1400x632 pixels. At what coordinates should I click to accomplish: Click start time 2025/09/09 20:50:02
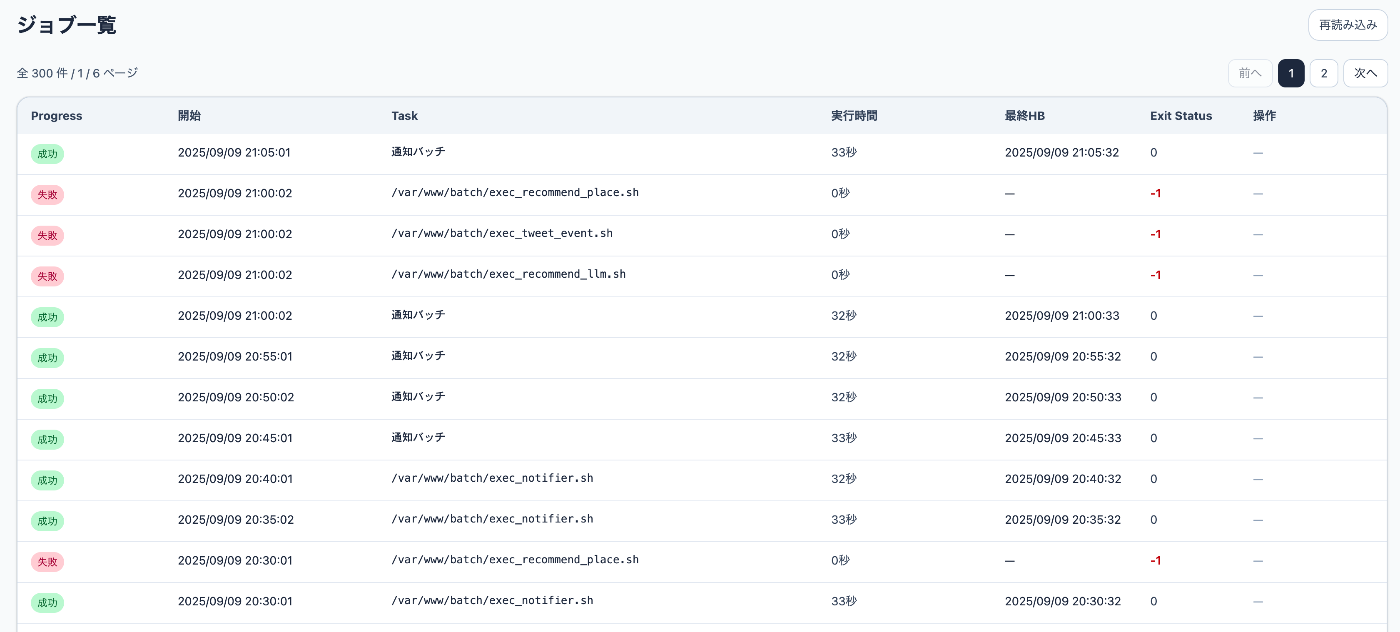tap(235, 397)
